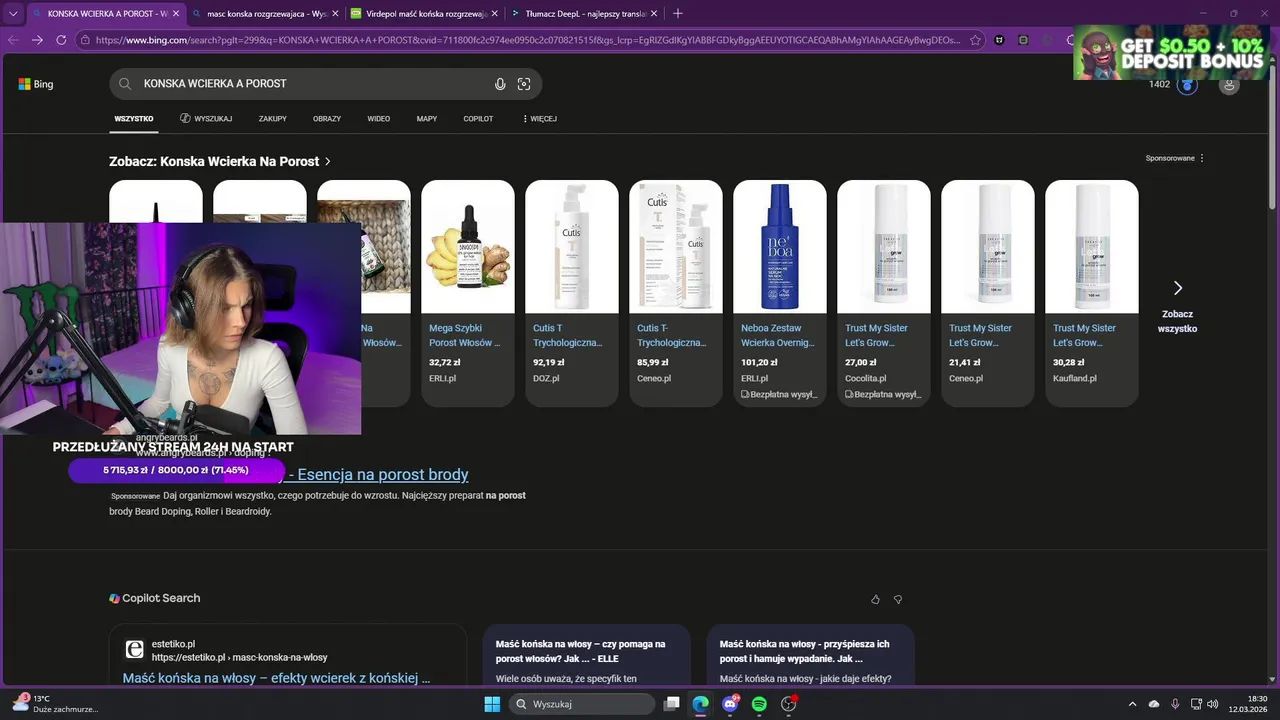Switch to the MAPY tab

[x=427, y=119]
